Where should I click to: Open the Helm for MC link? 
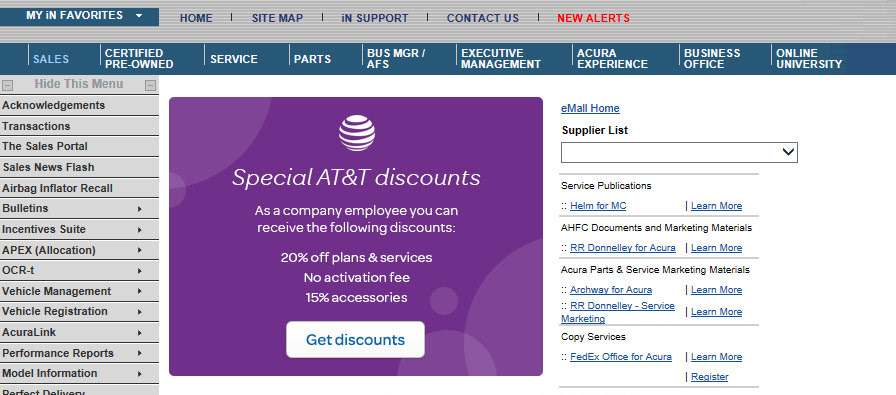[x=598, y=206]
